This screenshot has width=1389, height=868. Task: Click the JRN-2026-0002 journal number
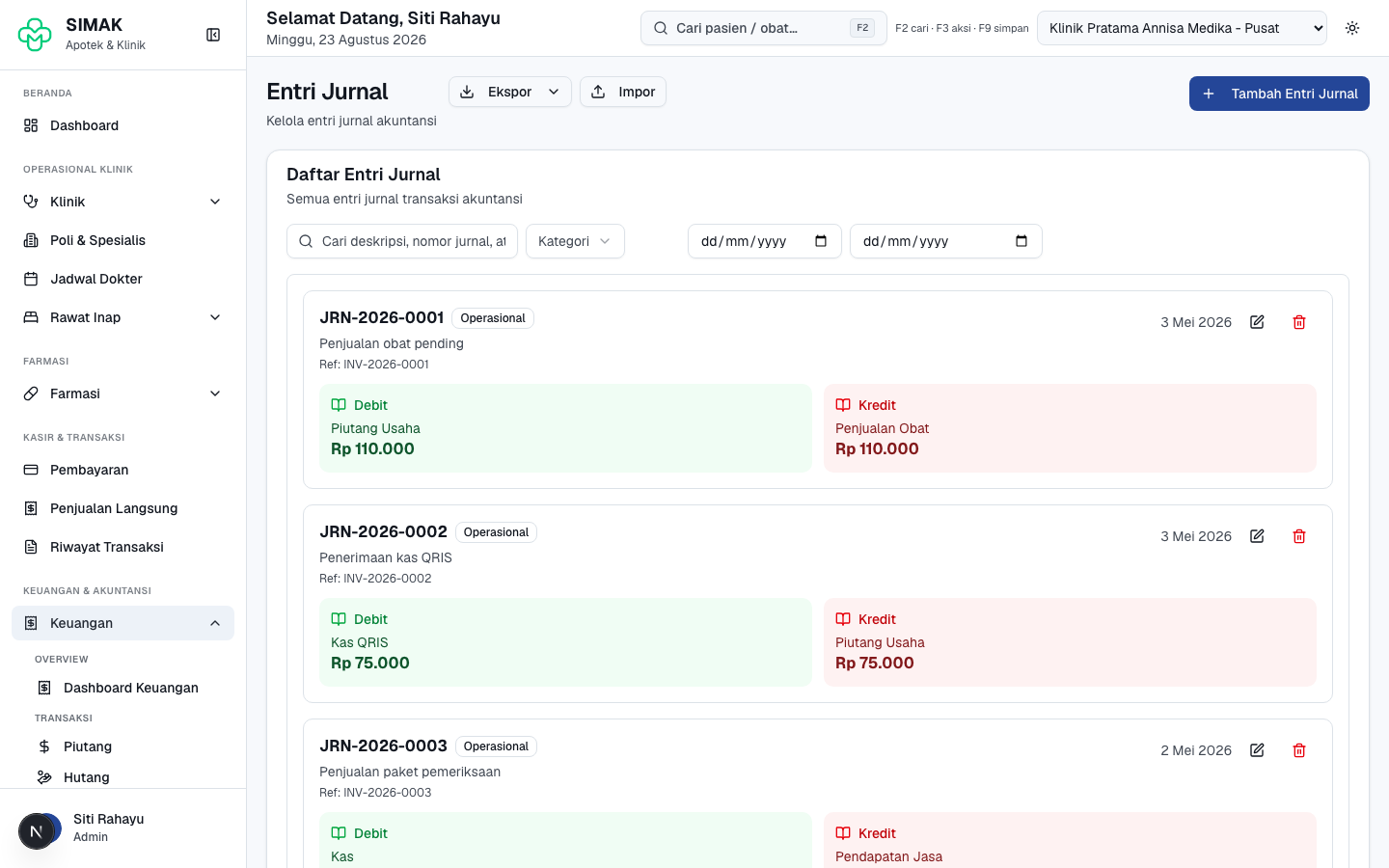(383, 531)
